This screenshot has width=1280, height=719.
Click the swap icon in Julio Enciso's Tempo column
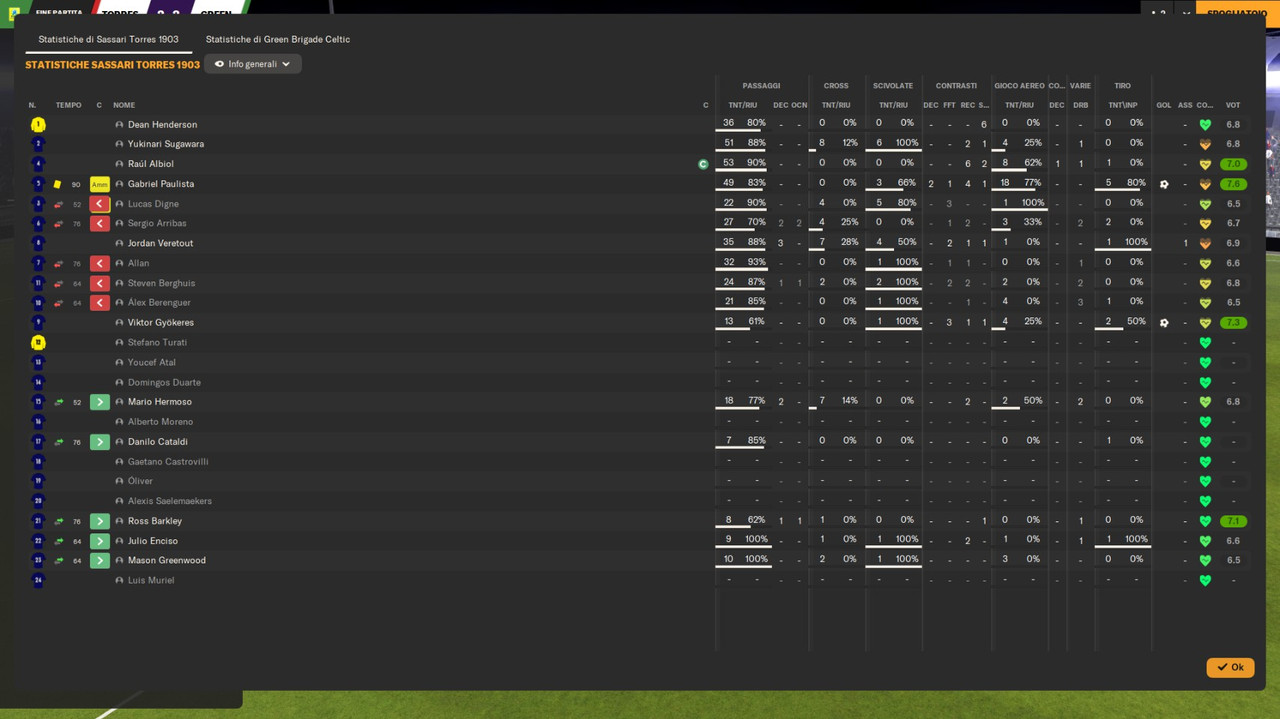coord(58,541)
